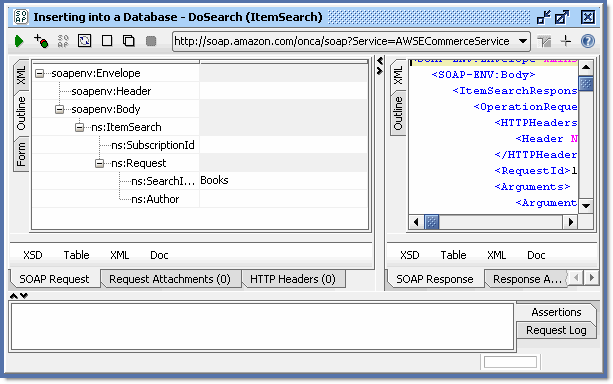The height and width of the screenshot is (384, 613).
Task: Click response vertical scrollbar up arrow
Action: pos(586,67)
